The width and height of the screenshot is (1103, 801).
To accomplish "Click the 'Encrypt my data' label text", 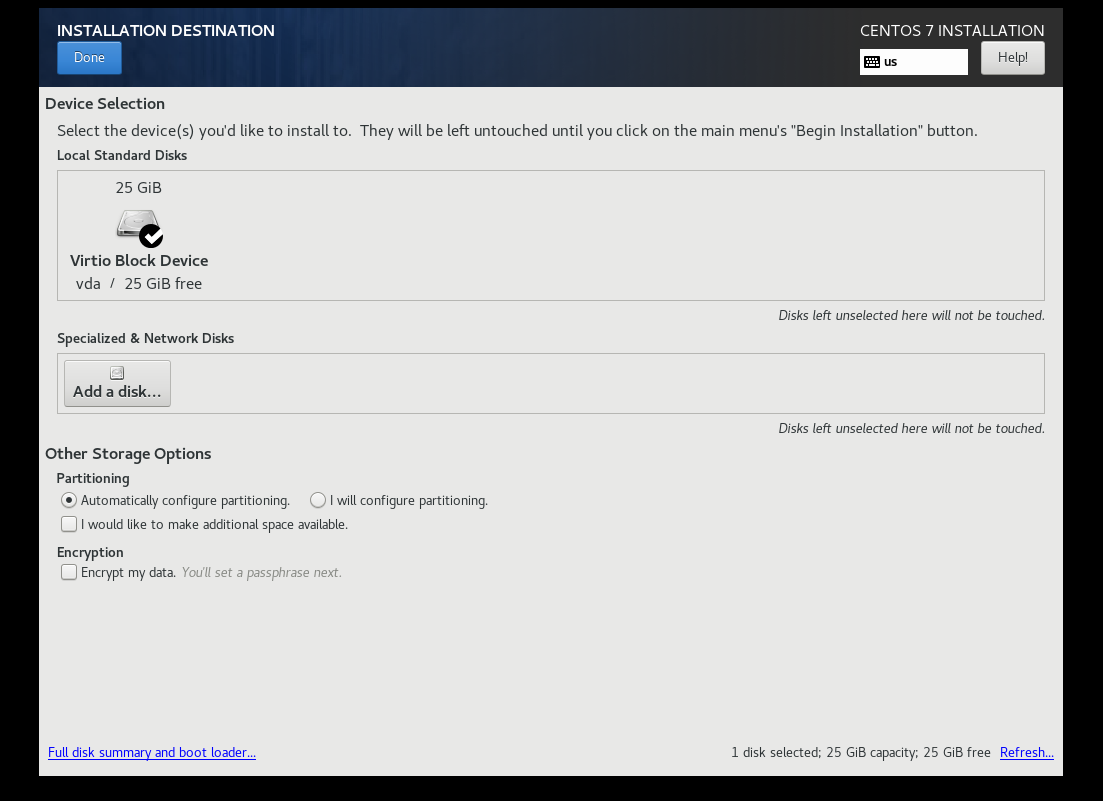I will coord(128,573).
